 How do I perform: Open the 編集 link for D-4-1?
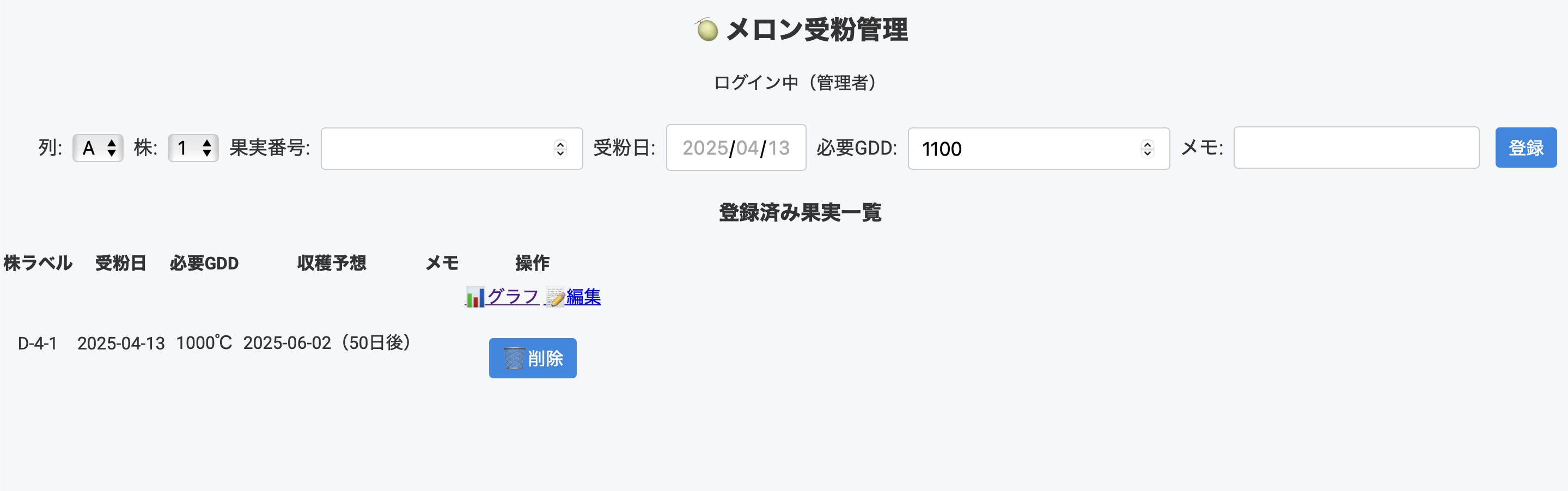point(583,297)
